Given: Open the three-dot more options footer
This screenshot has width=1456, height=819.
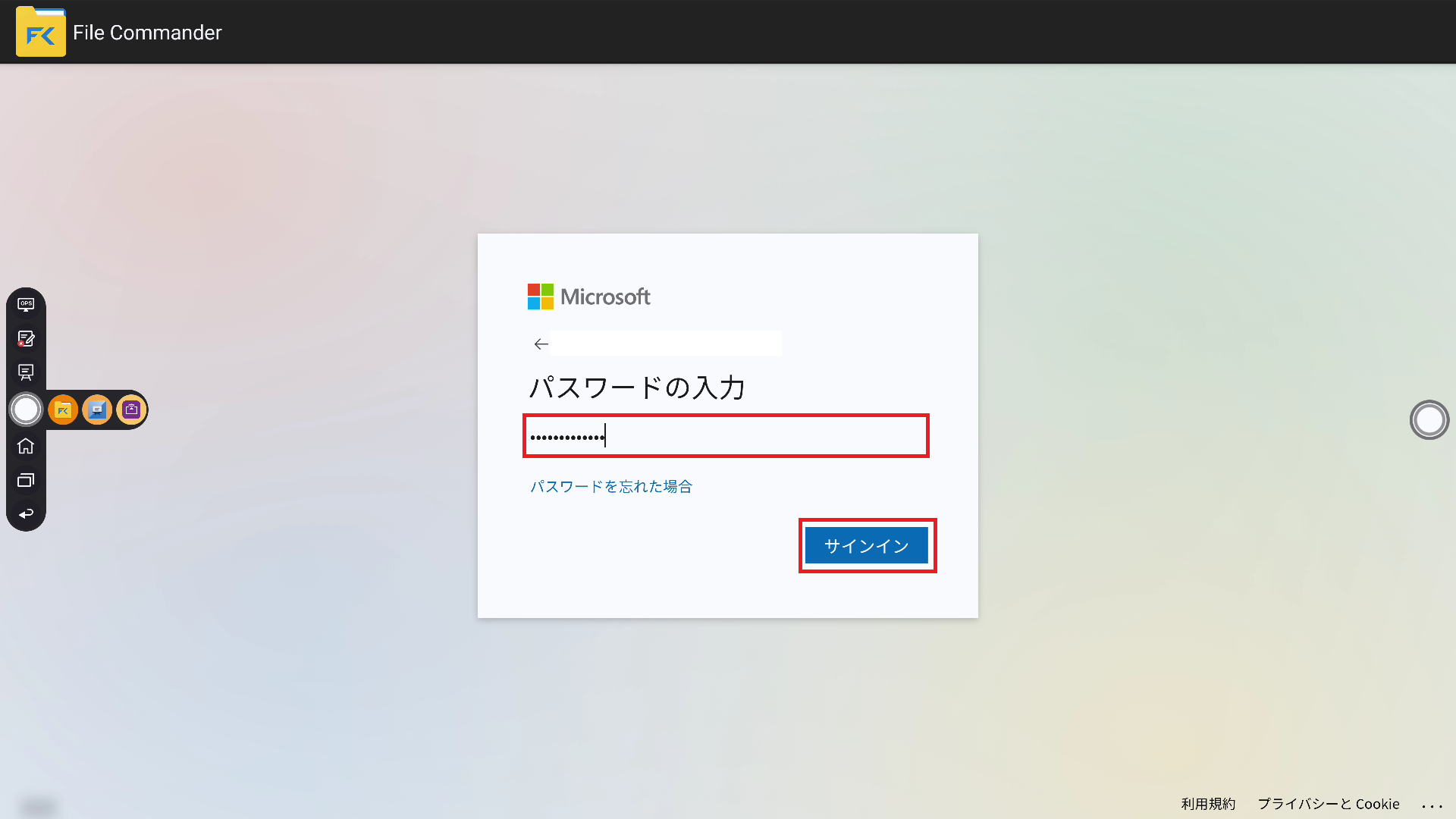Looking at the screenshot, I should point(1432,805).
